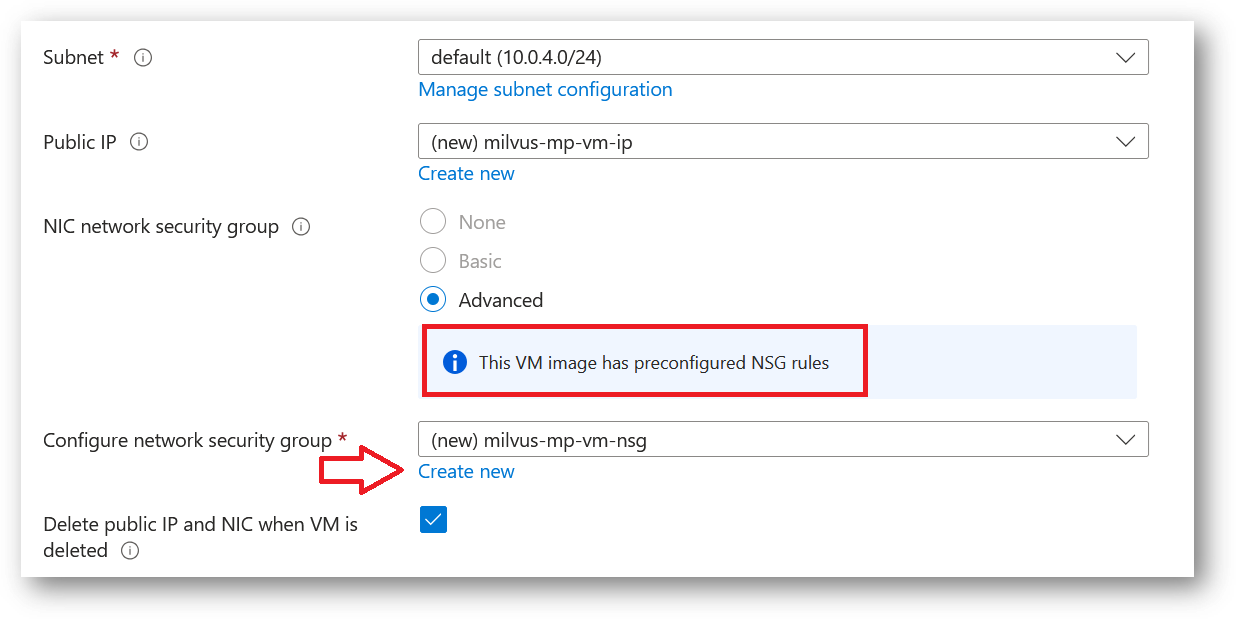The width and height of the screenshot is (1236, 619).
Task: Click the blue info icon in the NSG banner
Action: coord(455,362)
